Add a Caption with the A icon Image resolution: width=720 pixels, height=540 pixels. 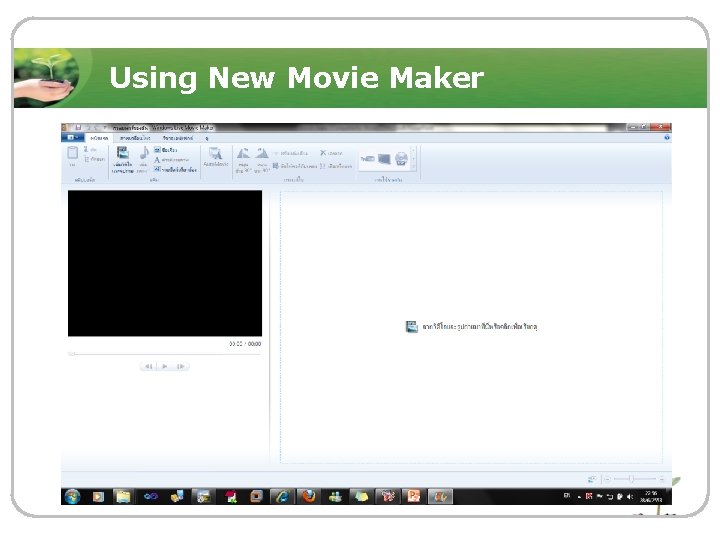click(x=171, y=160)
